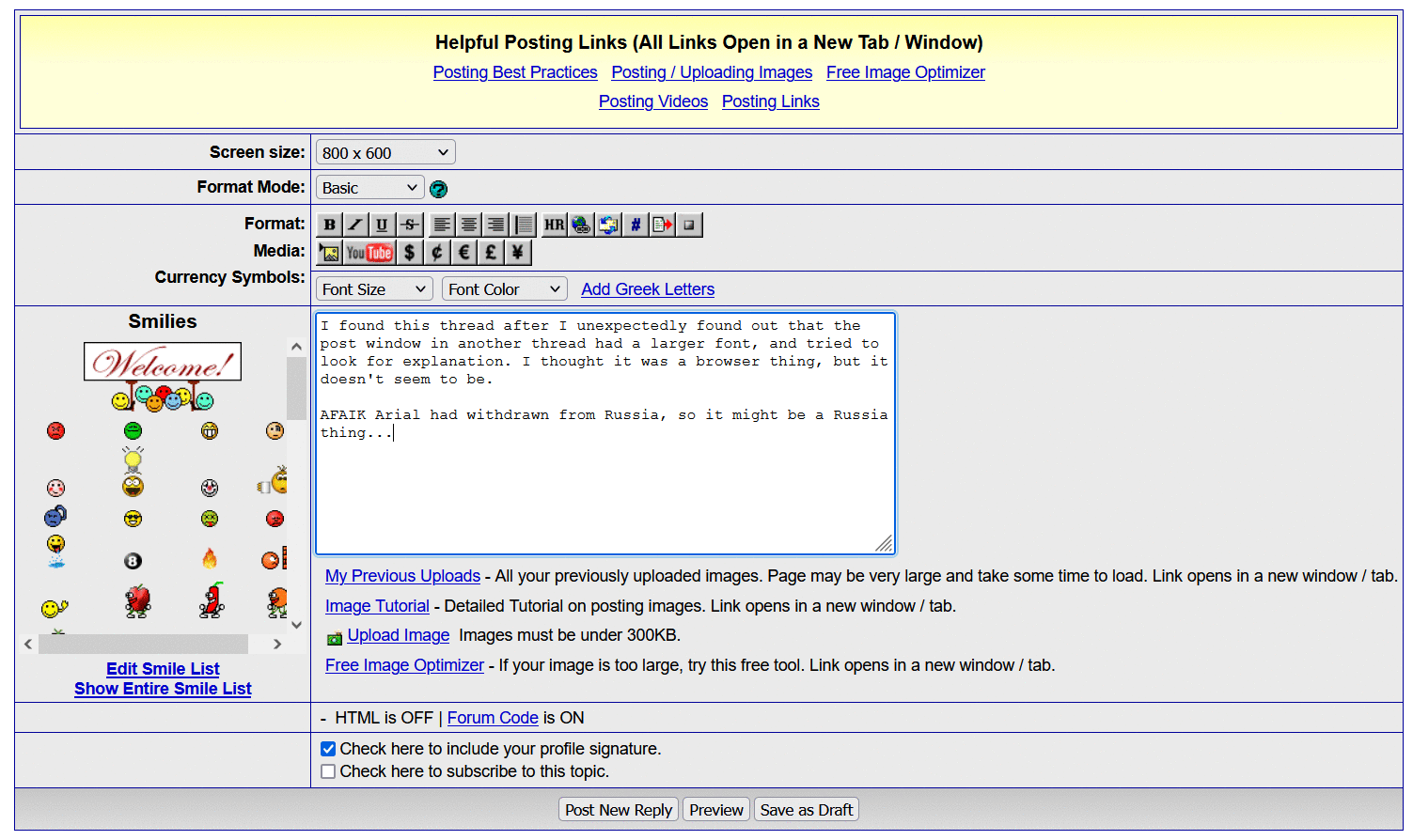Open Format Mode help question icon
Screen dimensions: 1413x840
tap(438, 189)
